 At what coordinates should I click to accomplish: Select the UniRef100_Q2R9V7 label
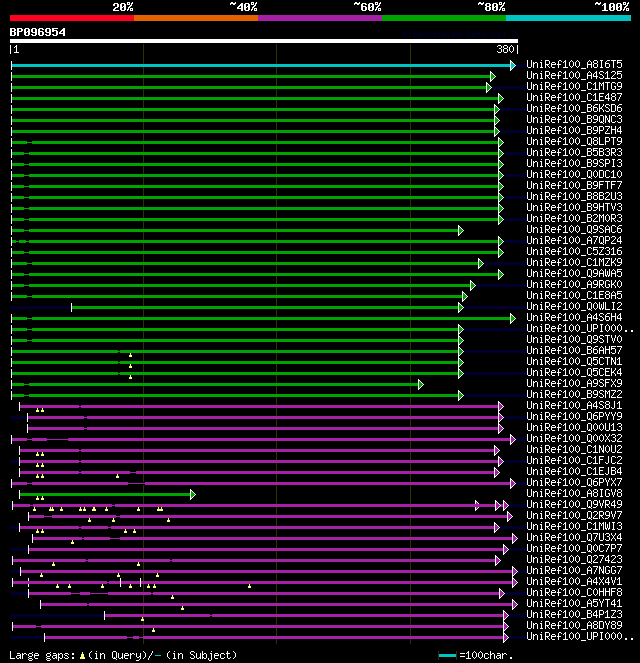pos(574,515)
